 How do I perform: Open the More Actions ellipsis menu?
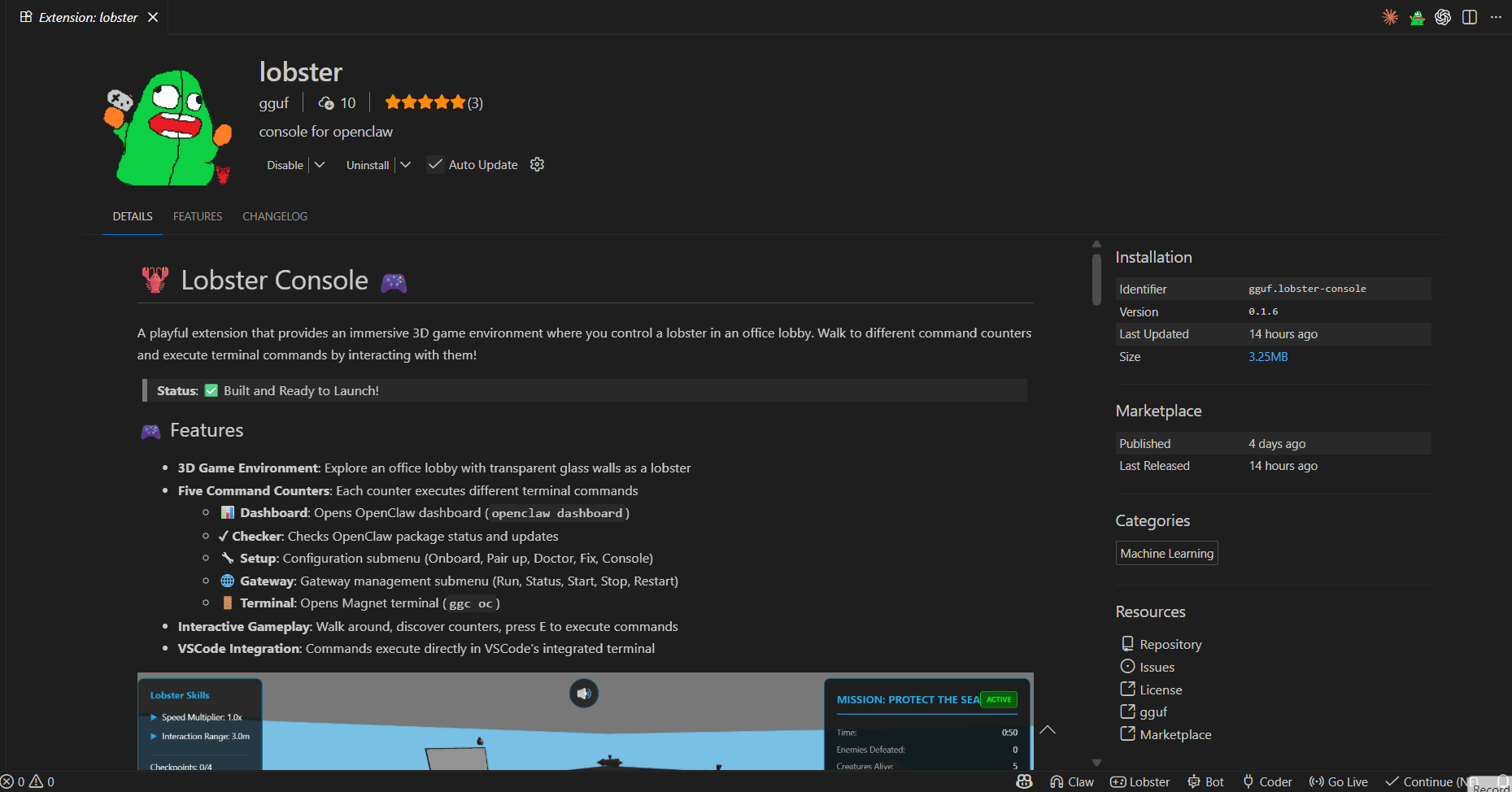point(1496,17)
